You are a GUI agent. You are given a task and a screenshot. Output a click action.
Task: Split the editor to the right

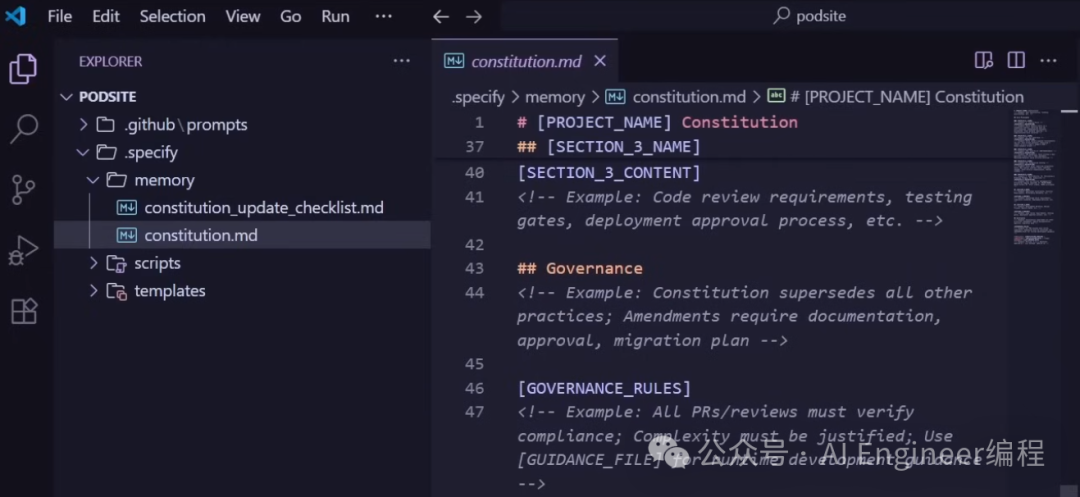coord(1016,61)
